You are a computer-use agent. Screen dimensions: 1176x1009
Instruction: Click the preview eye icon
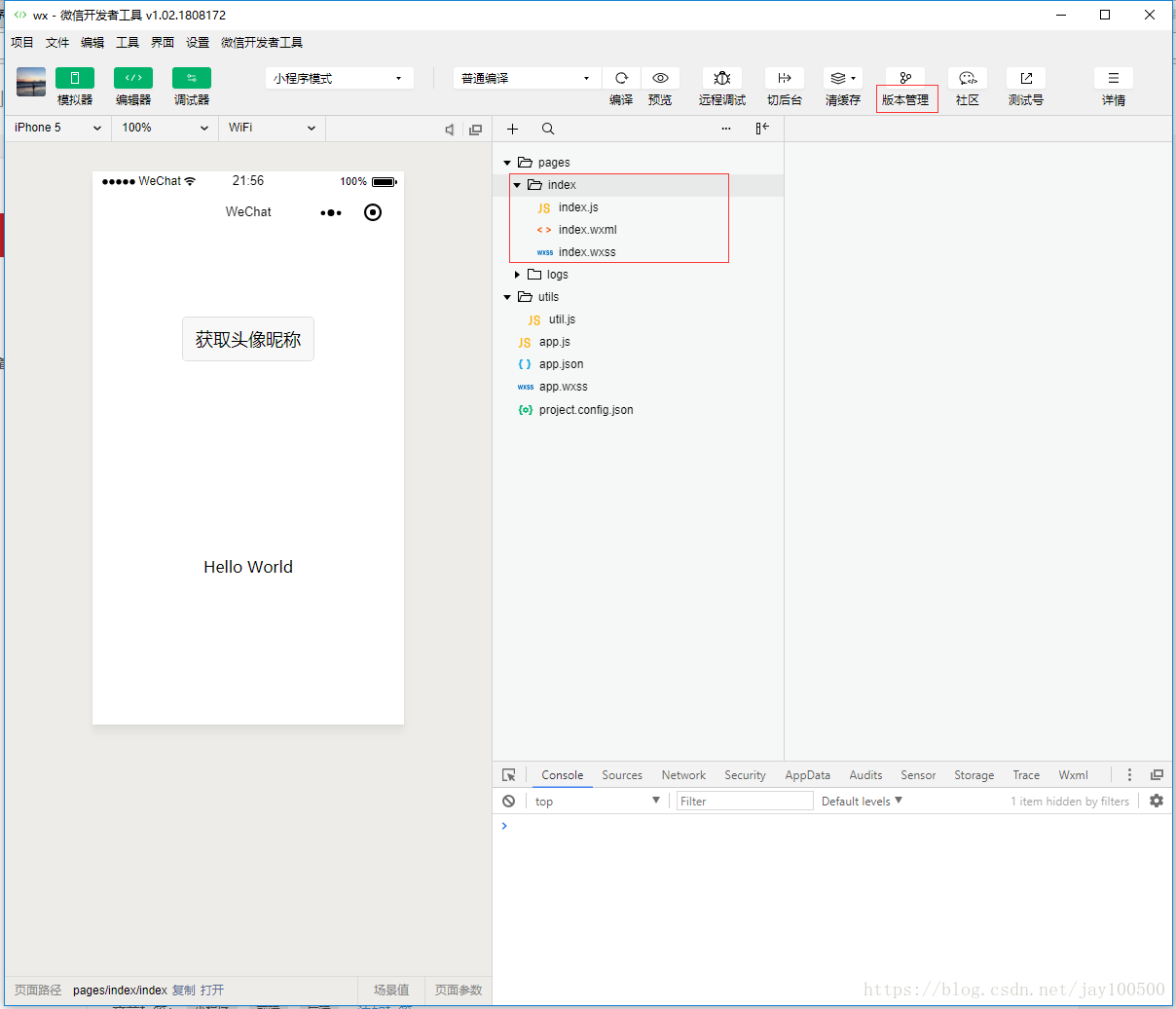(x=660, y=78)
